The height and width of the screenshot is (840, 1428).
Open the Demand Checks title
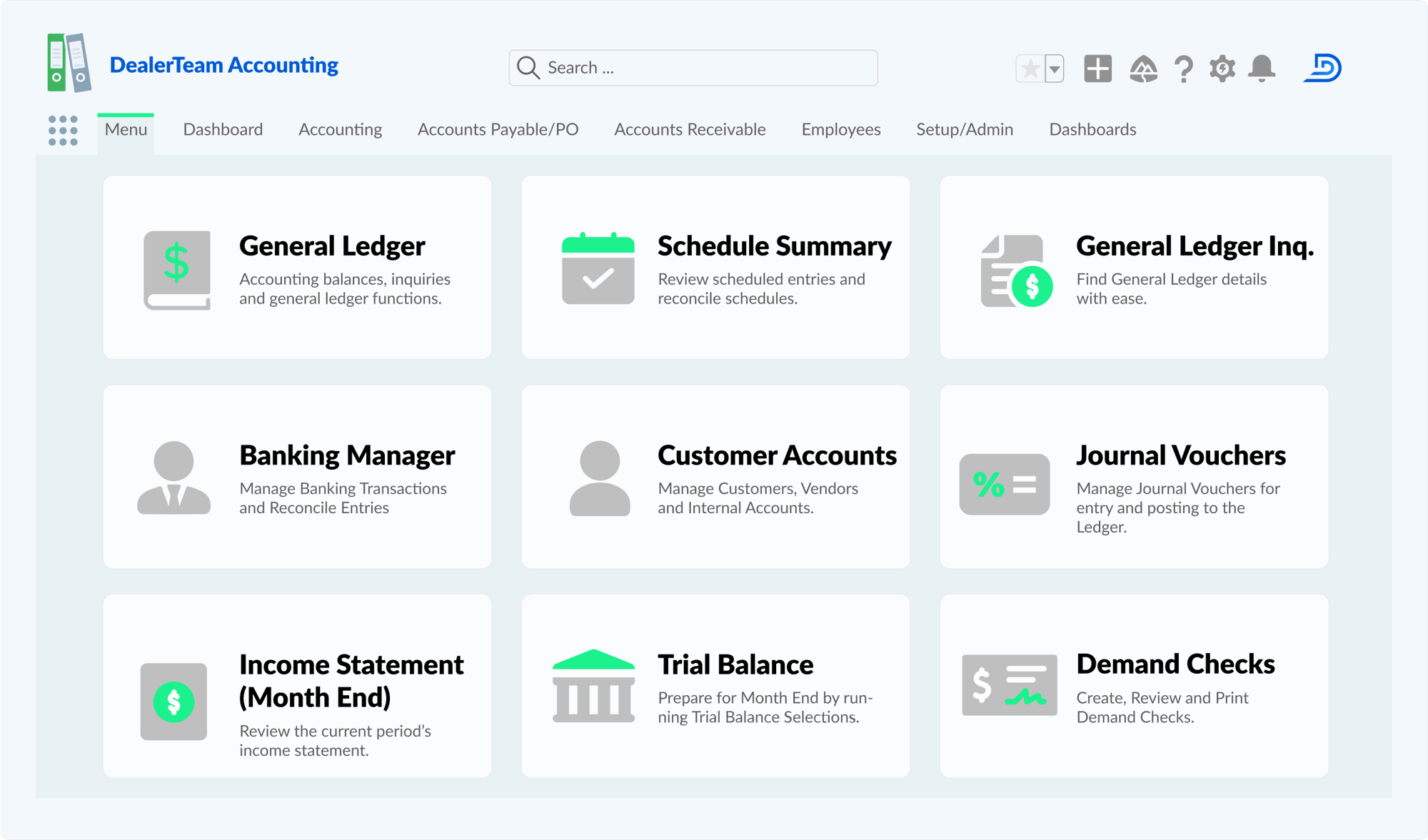(1175, 664)
